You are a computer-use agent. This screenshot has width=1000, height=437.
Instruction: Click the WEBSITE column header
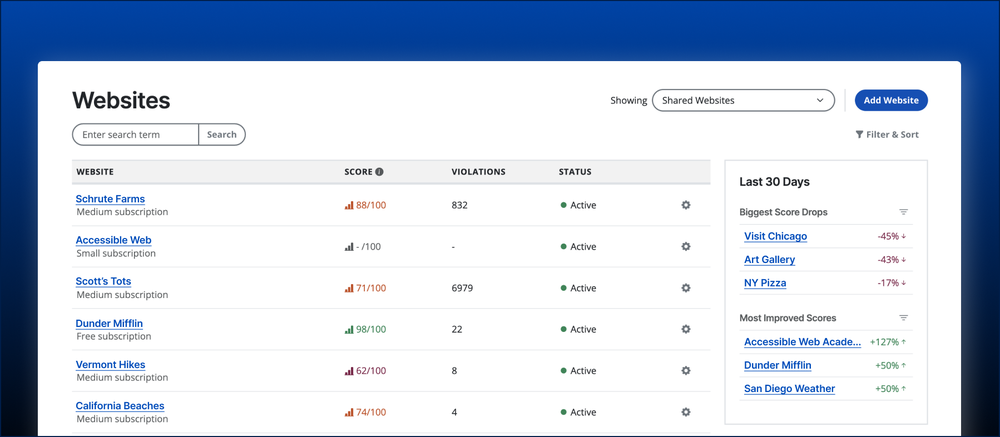(x=95, y=172)
